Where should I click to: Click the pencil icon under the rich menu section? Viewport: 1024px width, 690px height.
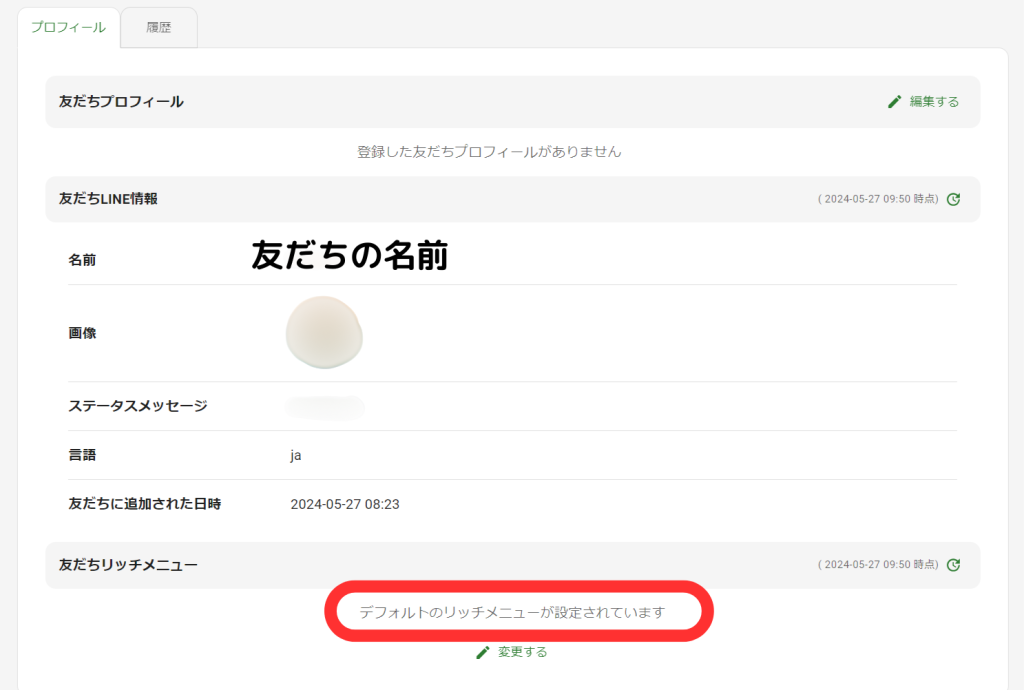pyautogui.click(x=484, y=651)
